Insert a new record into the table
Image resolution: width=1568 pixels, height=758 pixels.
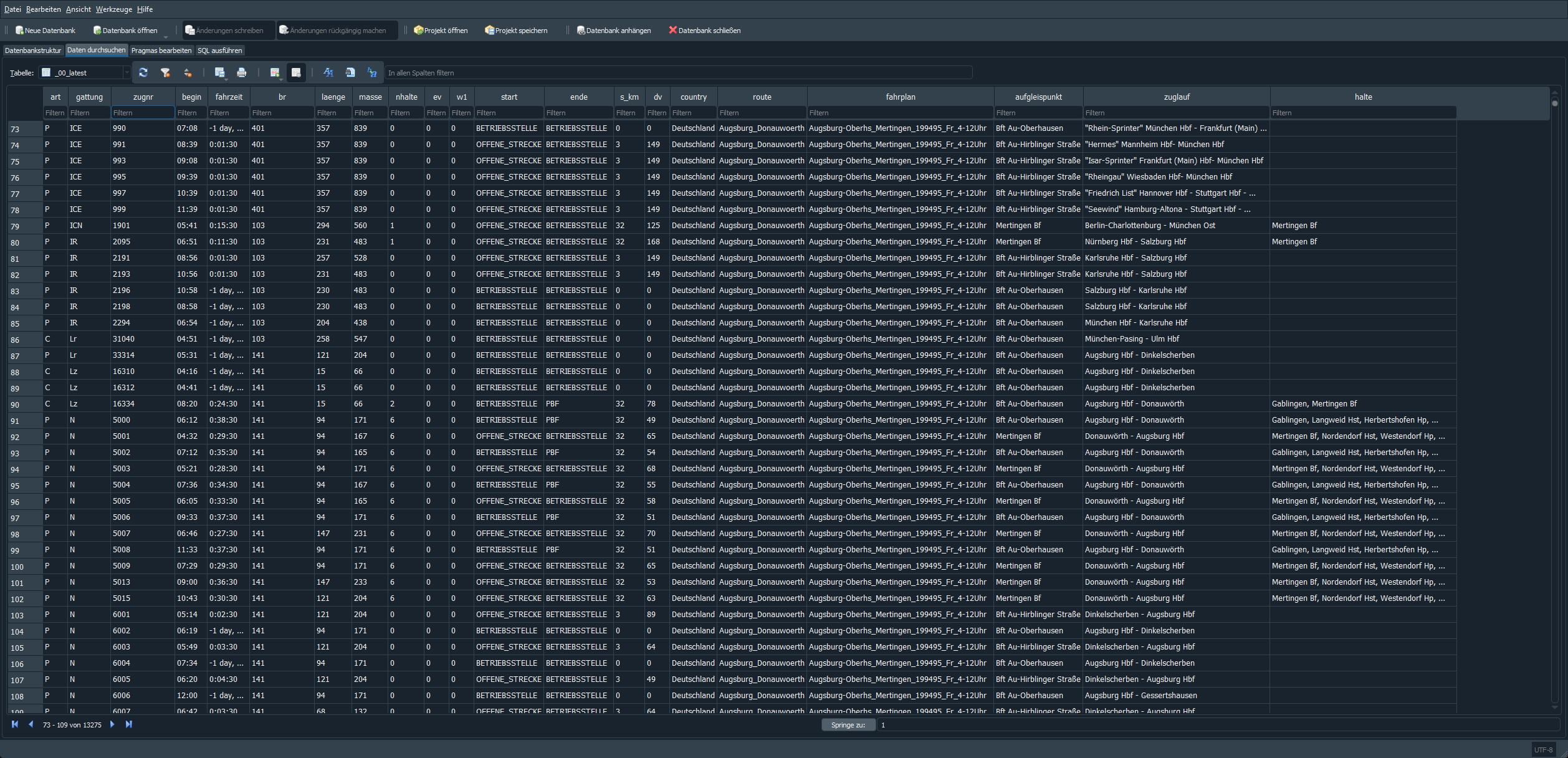[x=275, y=73]
